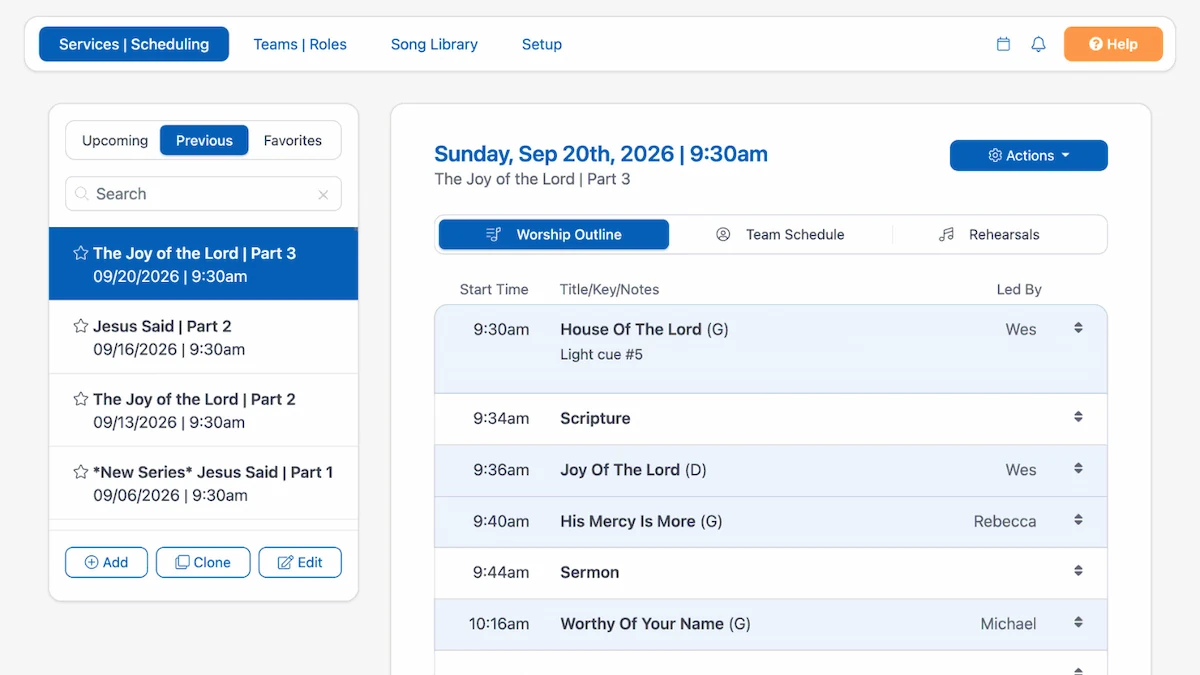The width and height of the screenshot is (1200, 675).
Task: Open Services | Scheduling section
Action: tap(134, 44)
